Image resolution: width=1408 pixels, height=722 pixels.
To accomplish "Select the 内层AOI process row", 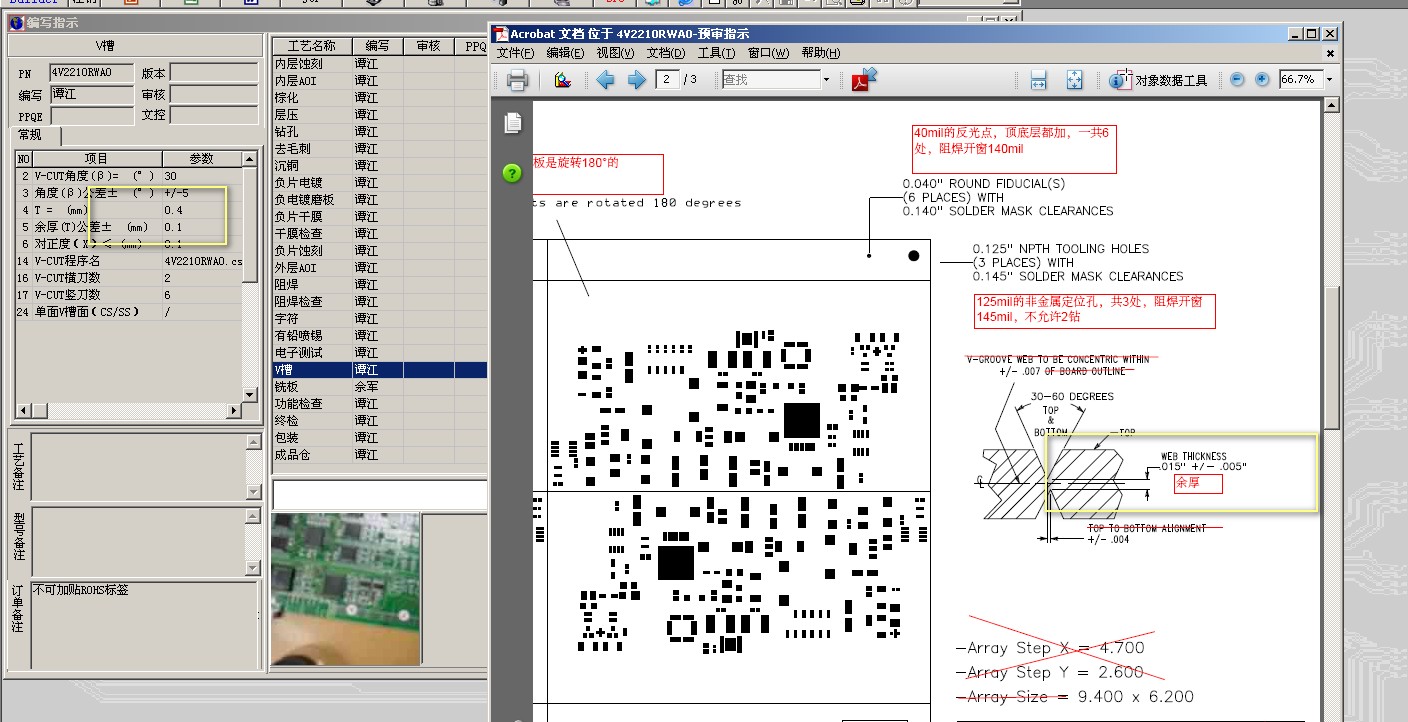I will coord(379,80).
